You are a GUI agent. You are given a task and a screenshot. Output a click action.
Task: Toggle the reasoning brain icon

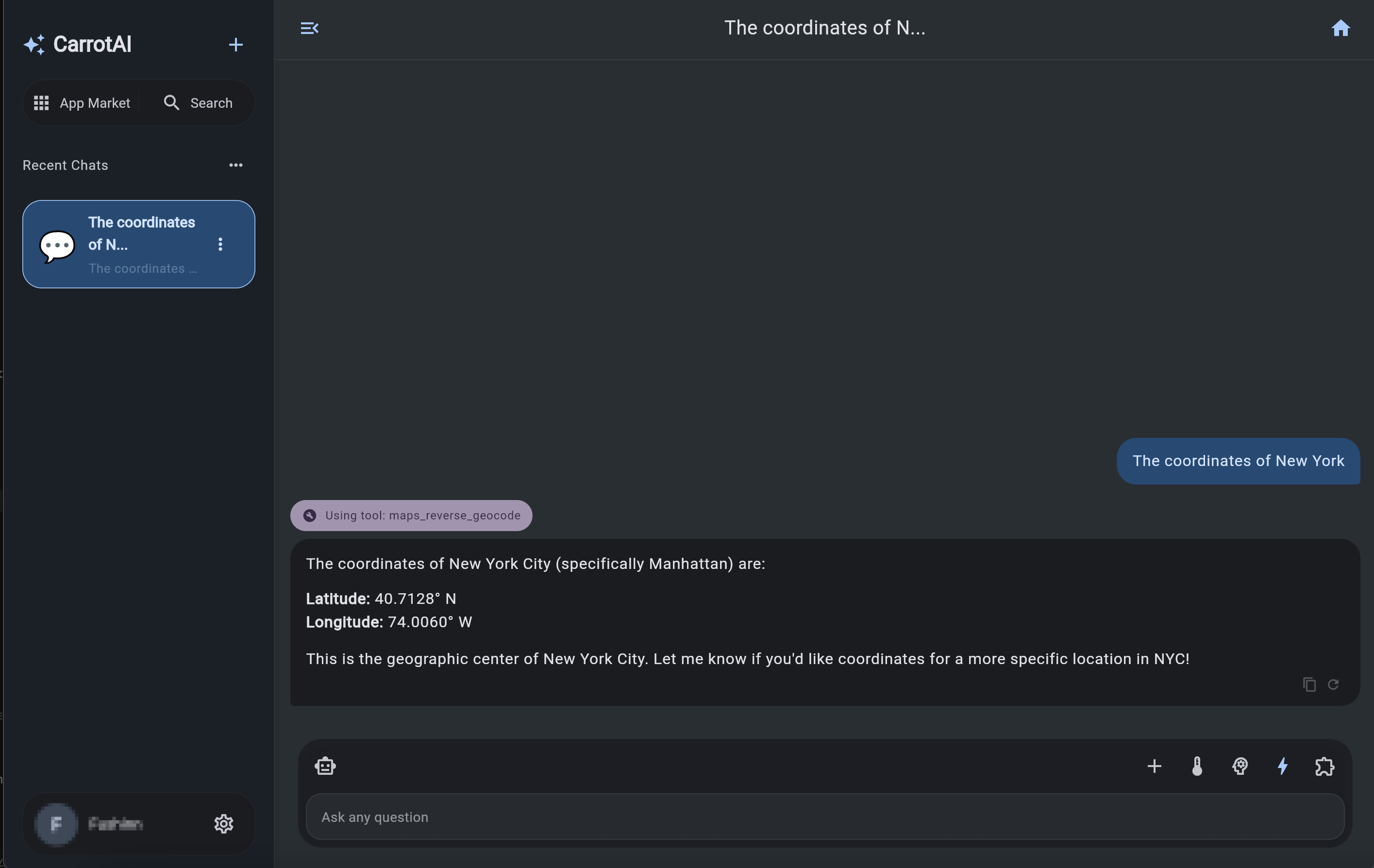[x=1240, y=766]
